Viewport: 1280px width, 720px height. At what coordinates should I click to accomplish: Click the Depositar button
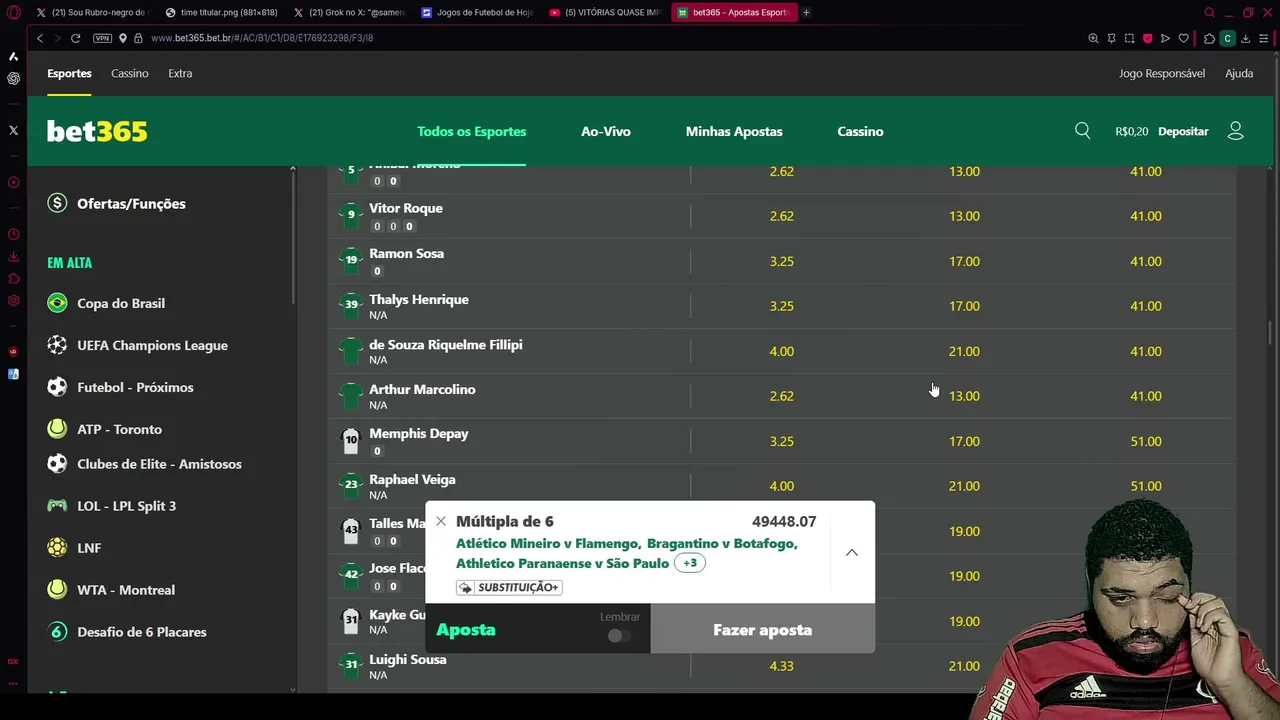(1183, 131)
